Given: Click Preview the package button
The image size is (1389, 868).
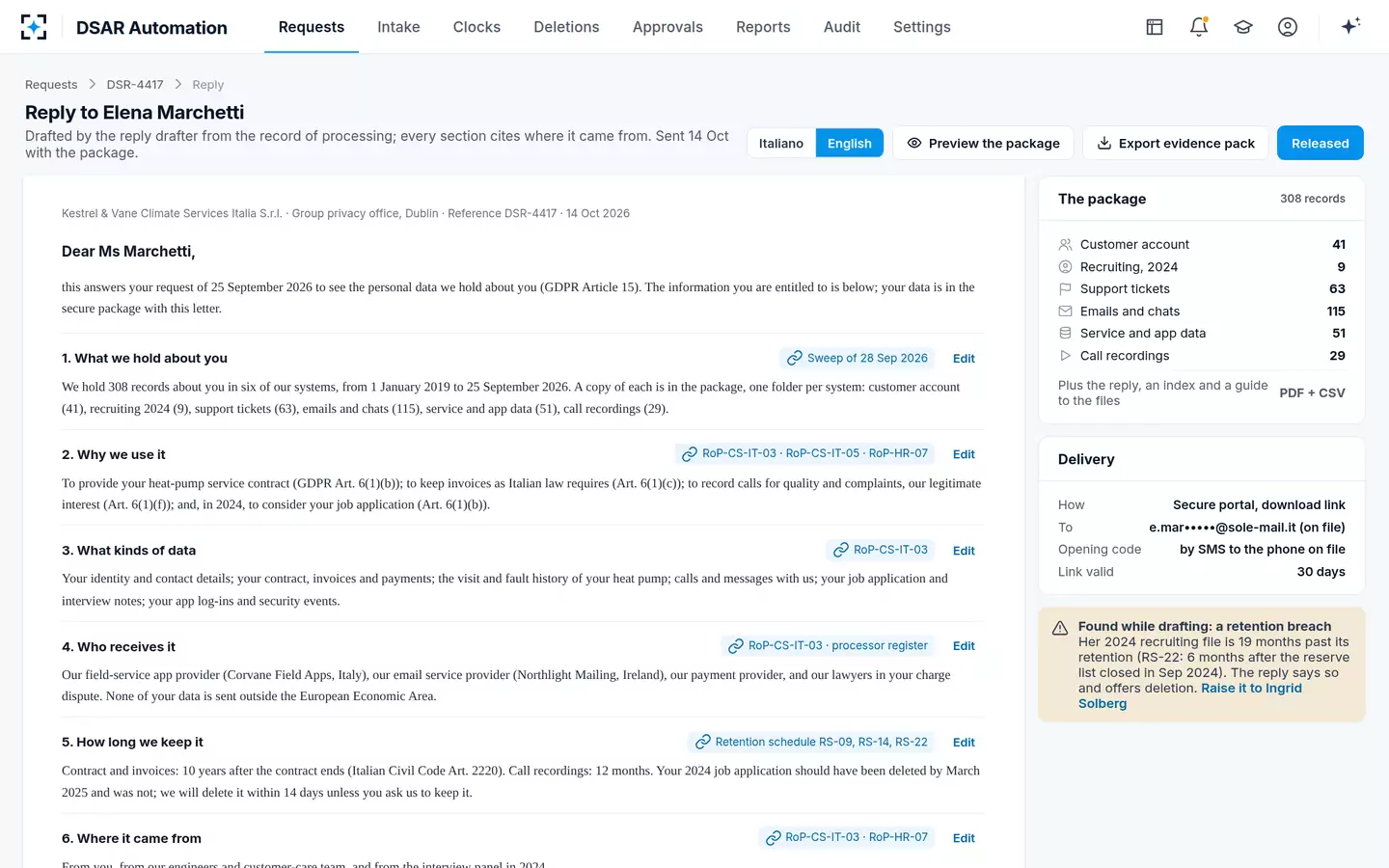Looking at the screenshot, I should coord(983,143).
